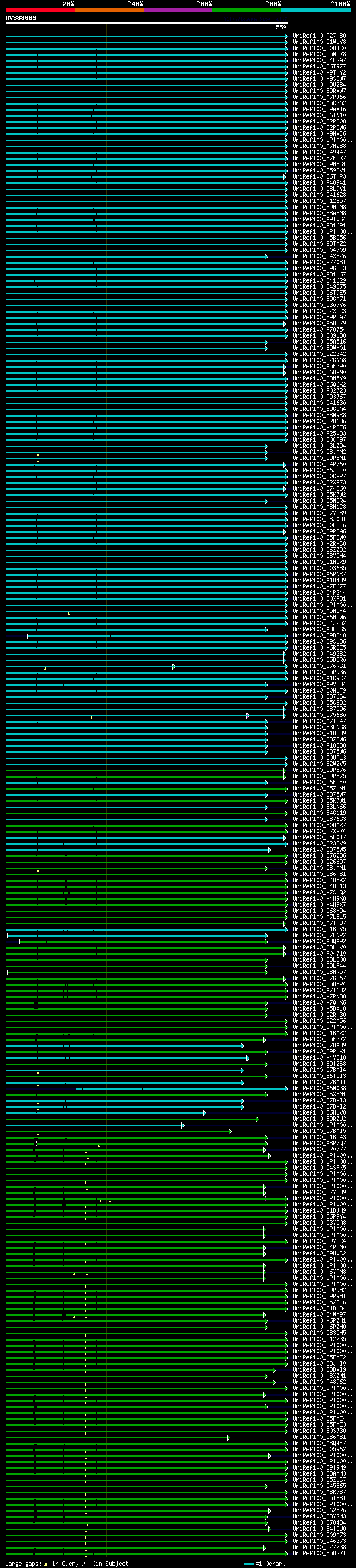Open hit UniRef100_O74260
Screen dimensions: 356x1568
pyautogui.click(x=319, y=489)
